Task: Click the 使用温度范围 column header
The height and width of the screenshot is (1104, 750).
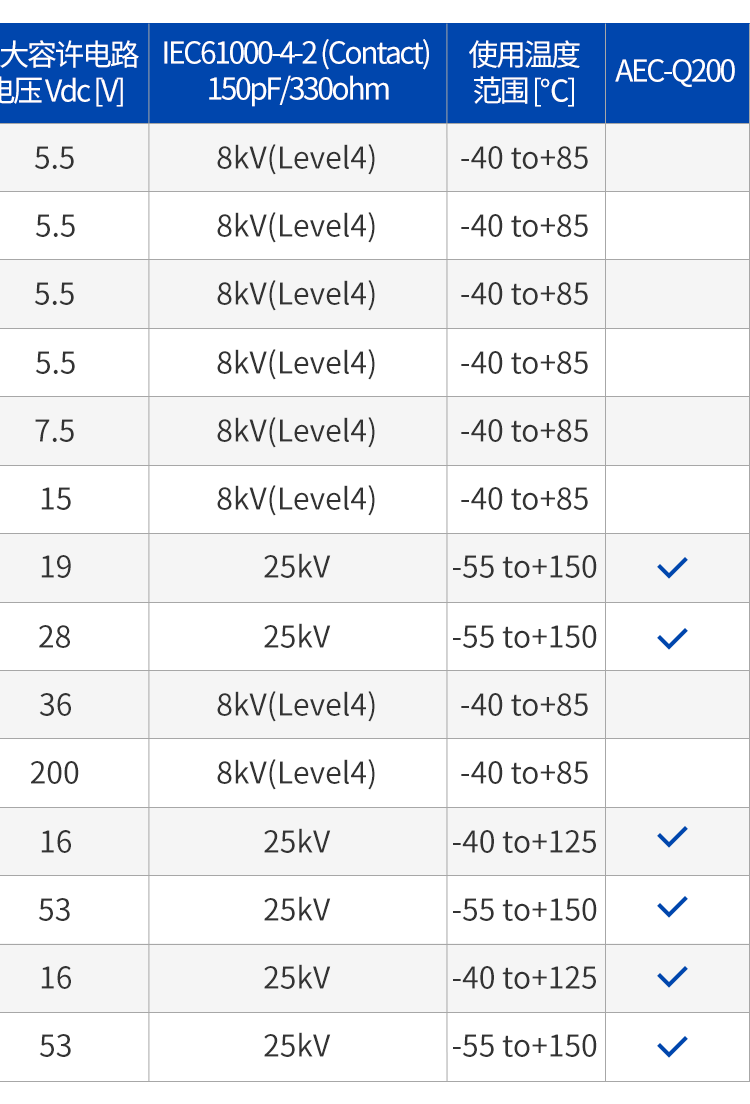Action: [525, 72]
